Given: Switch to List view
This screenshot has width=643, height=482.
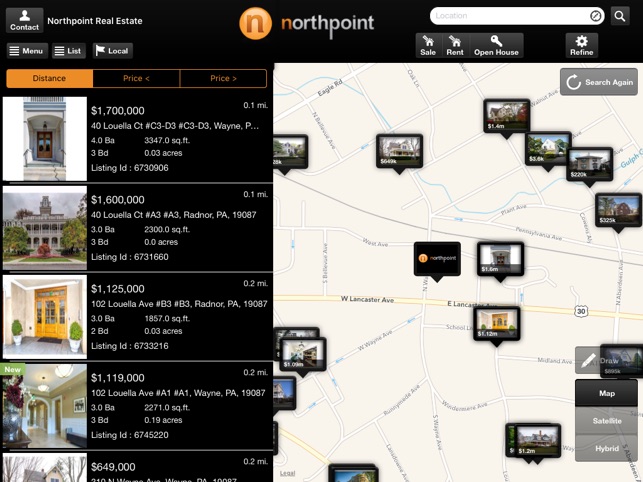Looking at the screenshot, I should 68,51.
